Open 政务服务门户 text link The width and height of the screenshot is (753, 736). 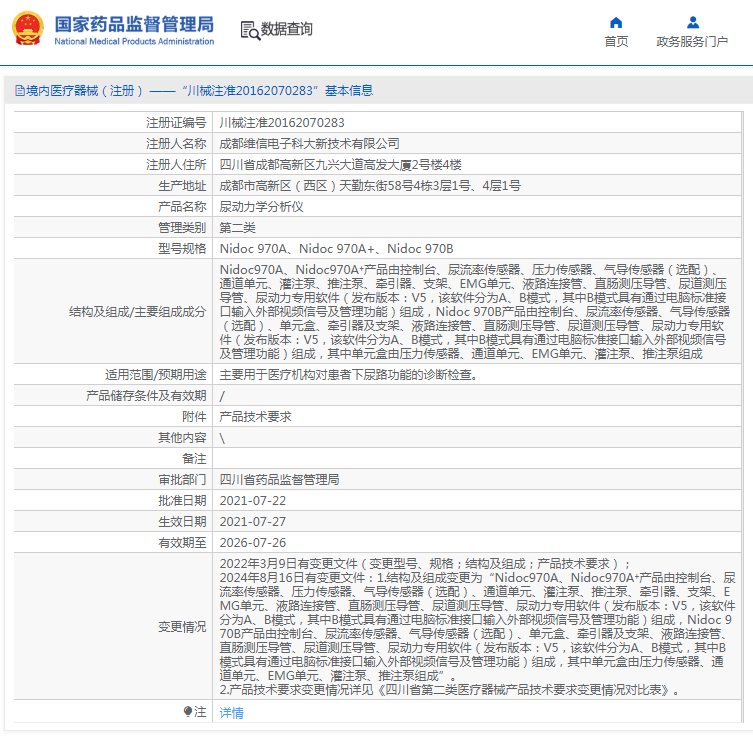point(692,42)
